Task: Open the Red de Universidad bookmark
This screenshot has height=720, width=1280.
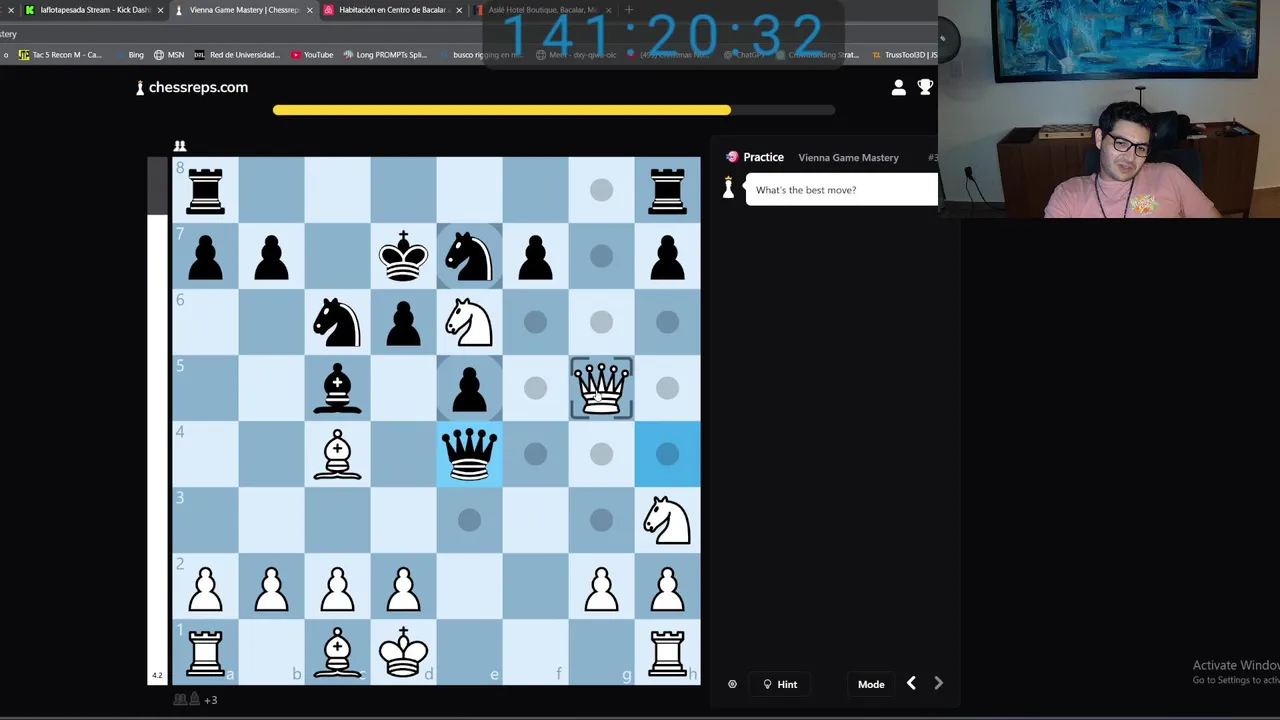Action: pos(237,55)
